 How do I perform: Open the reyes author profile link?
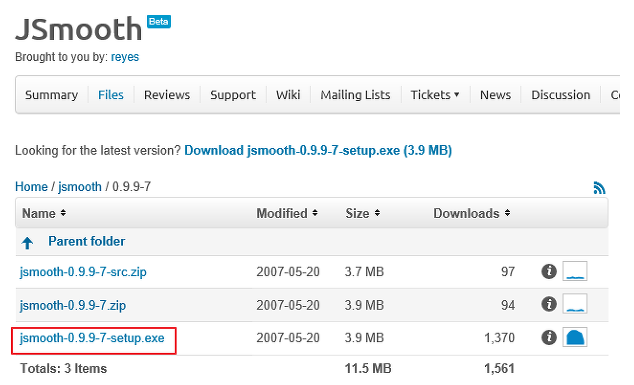[x=125, y=57]
